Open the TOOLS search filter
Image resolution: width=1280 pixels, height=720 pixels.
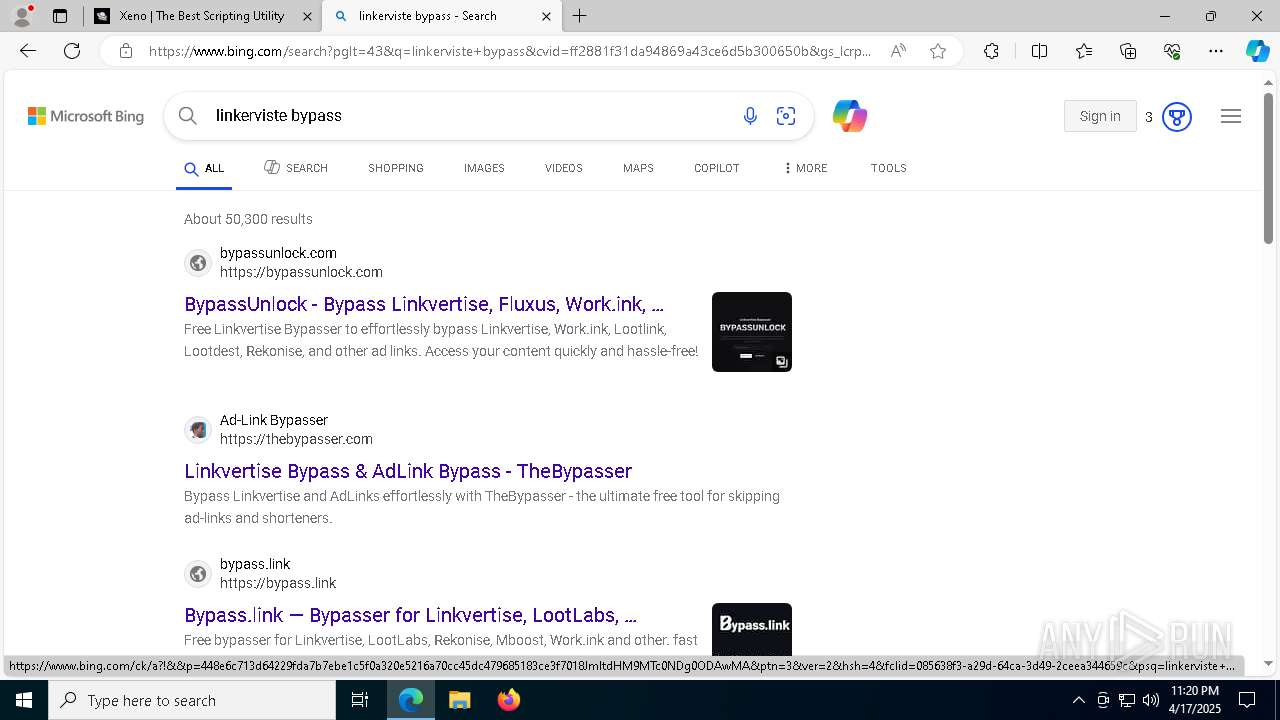click(889, 168)
